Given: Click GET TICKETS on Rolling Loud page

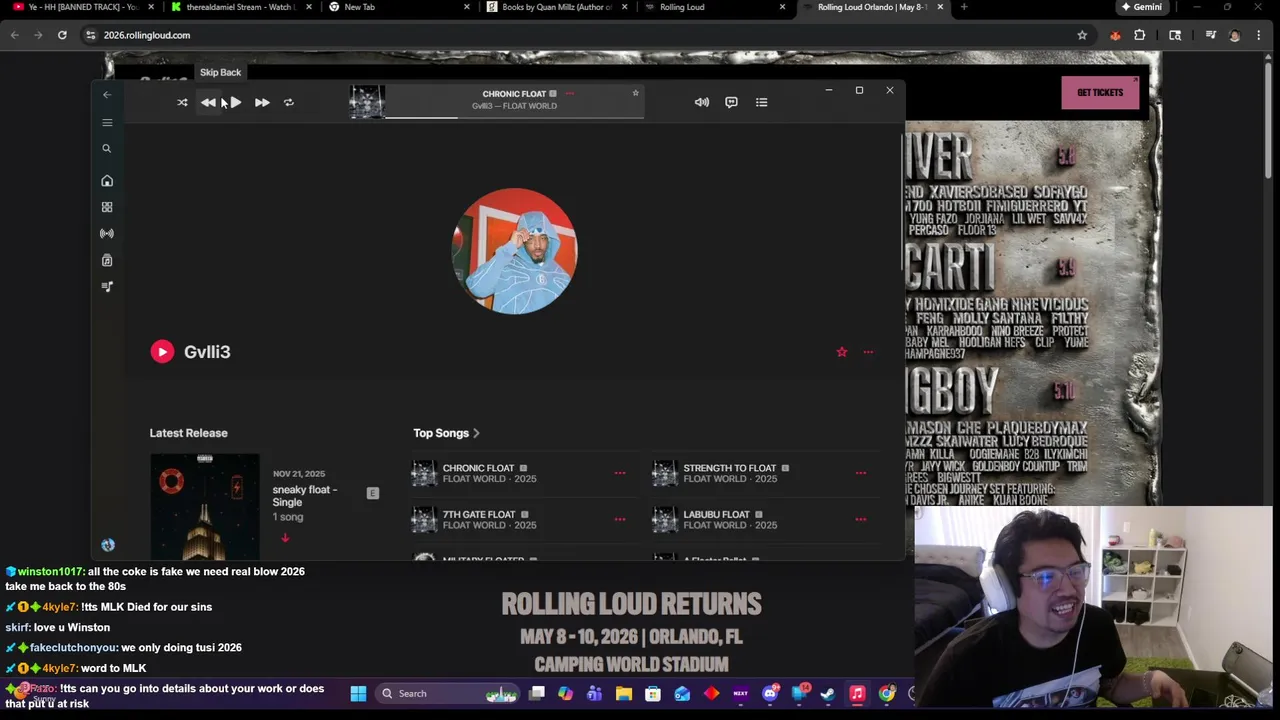Looking at the screenshot, I should coord(1100,93).
